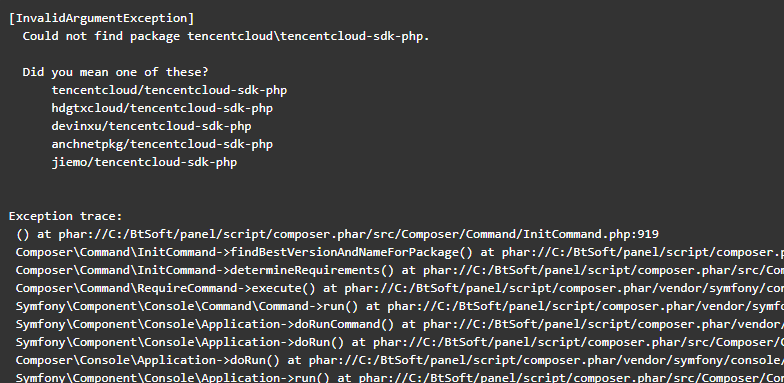Click the 'Could not find package' error line
Screen dimensions: 784x383
(226, 36)
